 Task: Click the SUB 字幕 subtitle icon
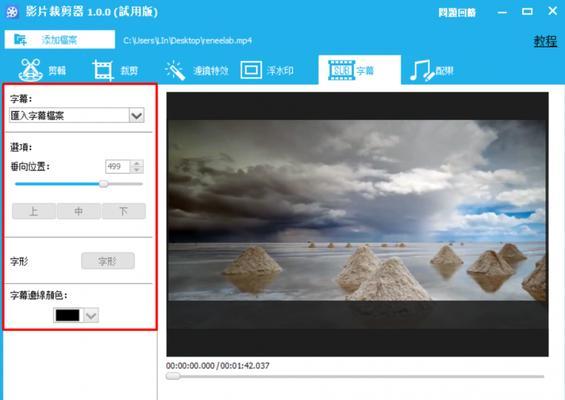pos(341,70)
